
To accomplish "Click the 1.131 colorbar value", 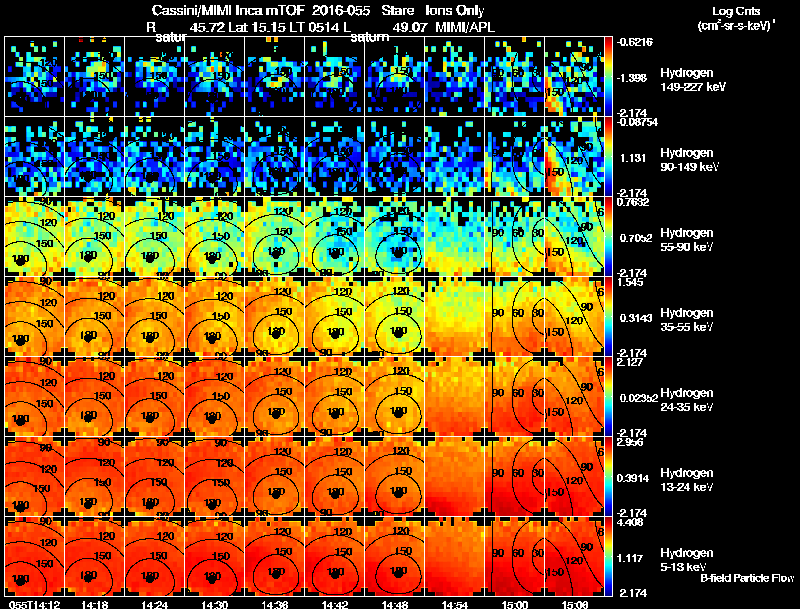I will pyautogui.click(x=633, y=158).
